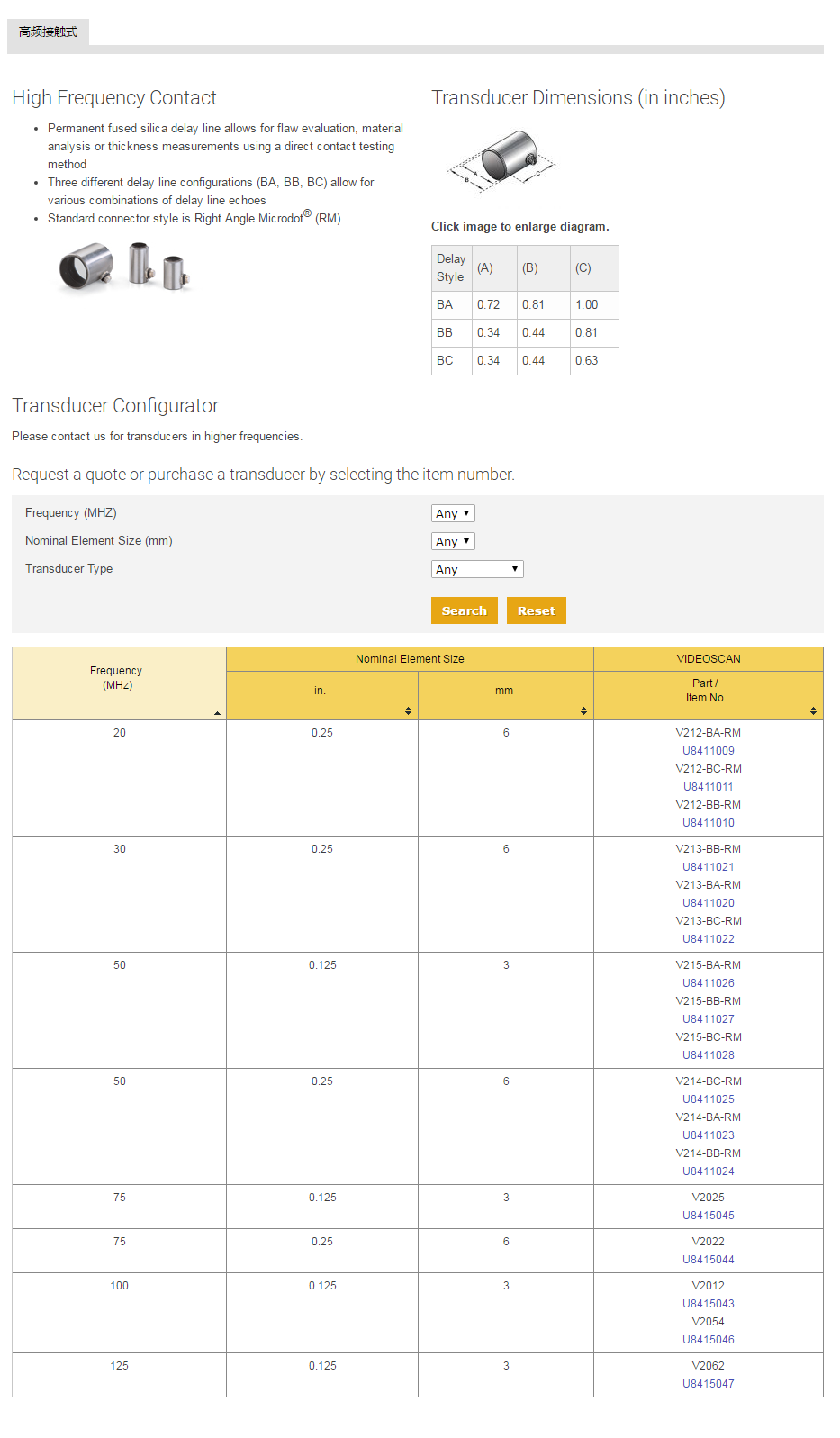
Task: Sort by Part / Item No. column
Action: tap(813, 710)
